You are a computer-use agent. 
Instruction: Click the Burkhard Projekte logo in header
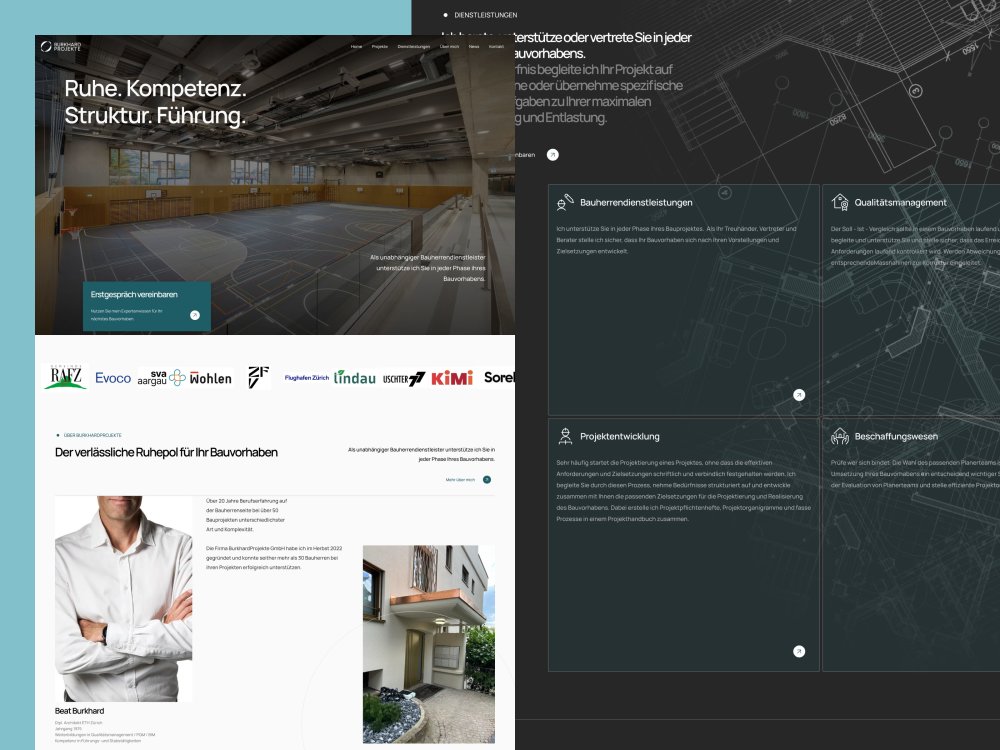(61, 47)
